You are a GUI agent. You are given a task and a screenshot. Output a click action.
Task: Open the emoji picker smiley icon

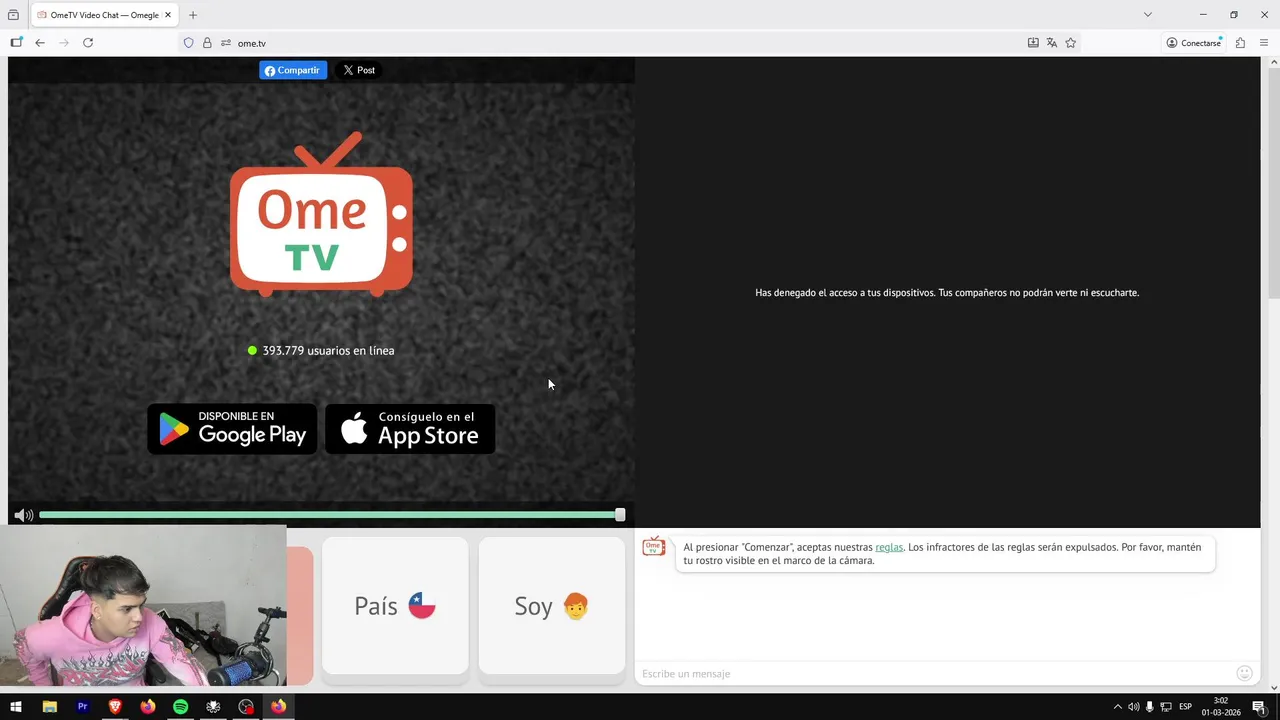(1244, 673)
